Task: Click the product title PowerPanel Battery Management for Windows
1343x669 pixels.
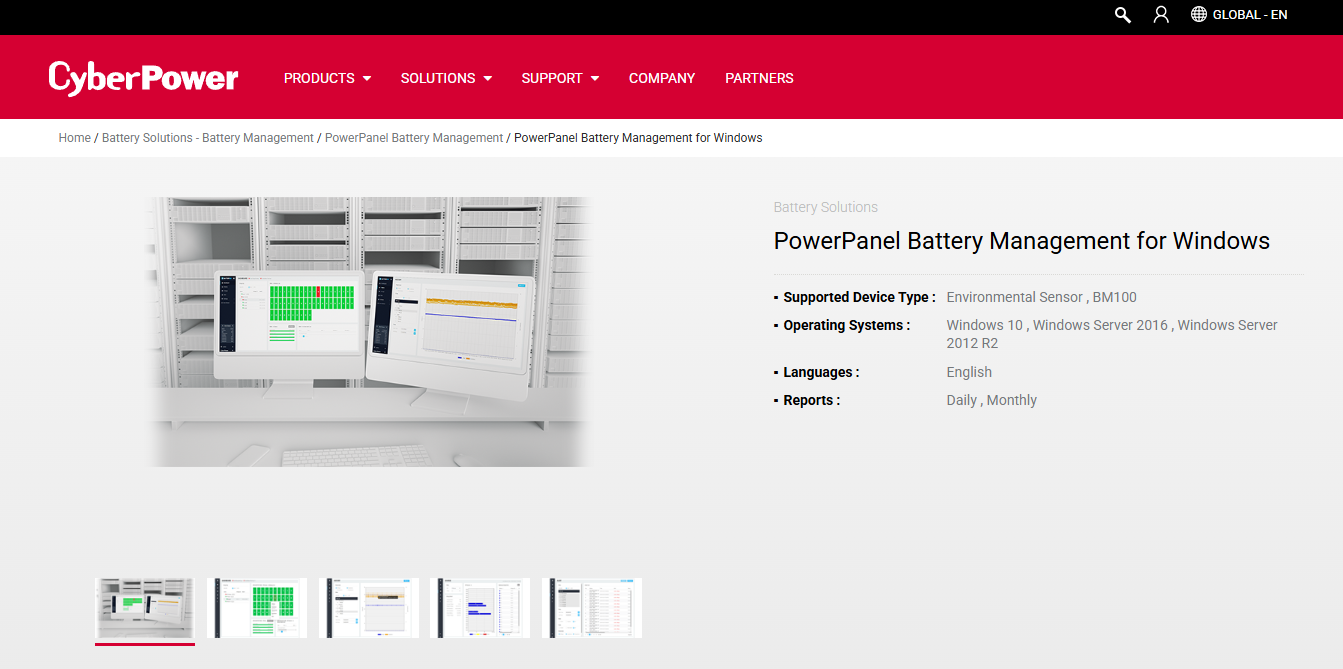Action: click(x=1022, y=241)
